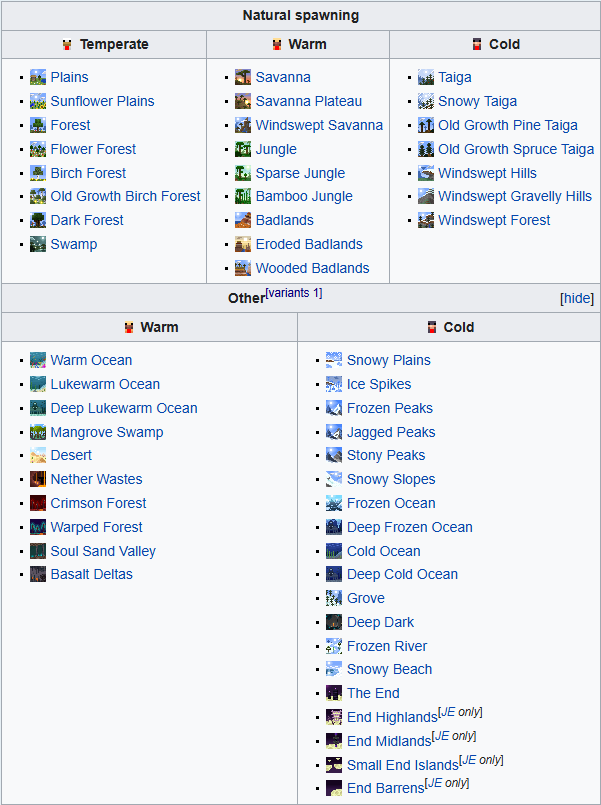
Task: Open the Windswept Gravelly Hills link
Action: pos(515,196)
